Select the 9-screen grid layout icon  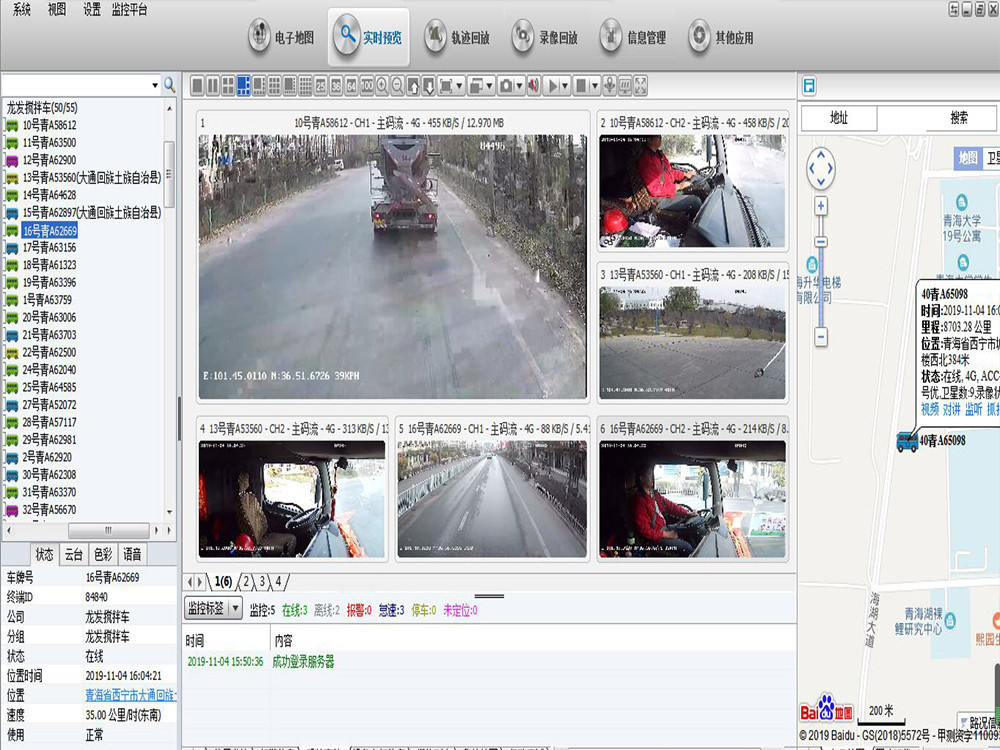tap(272, 87)
